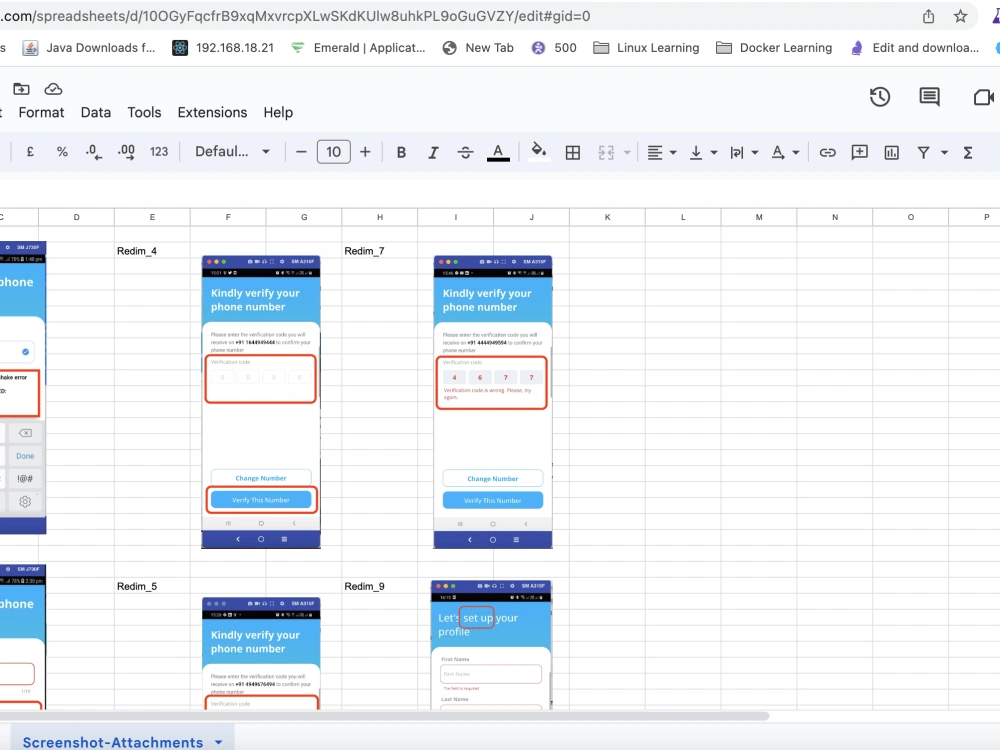
Task: Toggle bold formatting
Action: (x=401, y=152)
